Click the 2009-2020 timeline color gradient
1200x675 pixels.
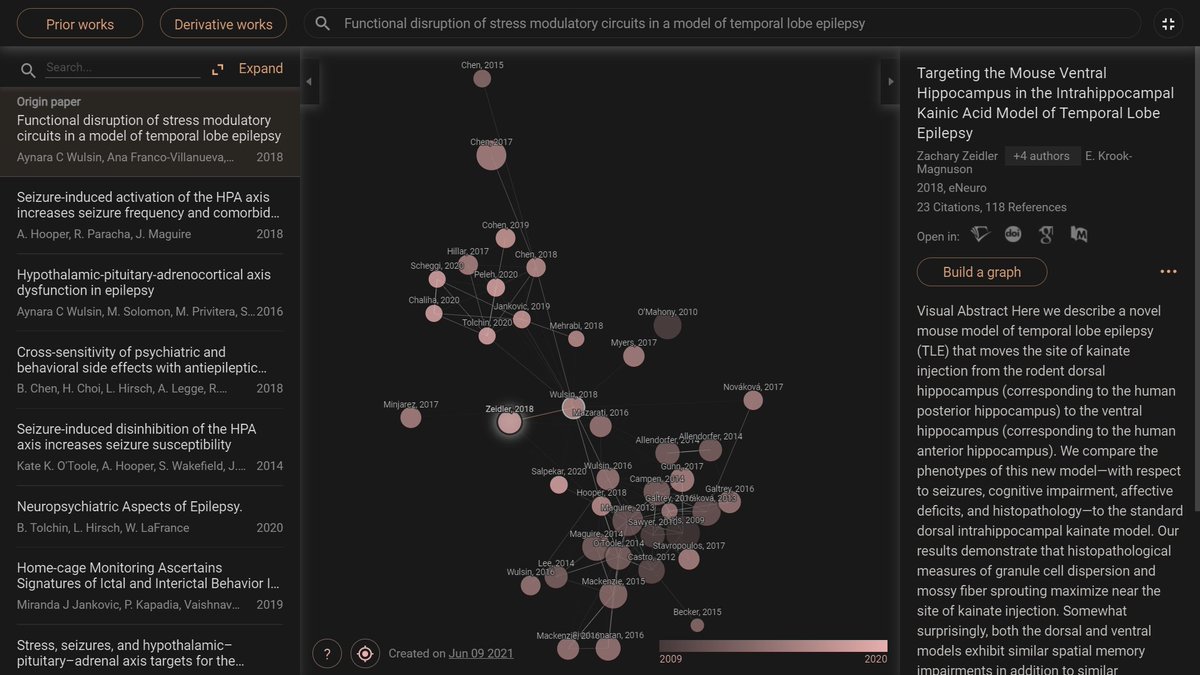pos(773,645)
